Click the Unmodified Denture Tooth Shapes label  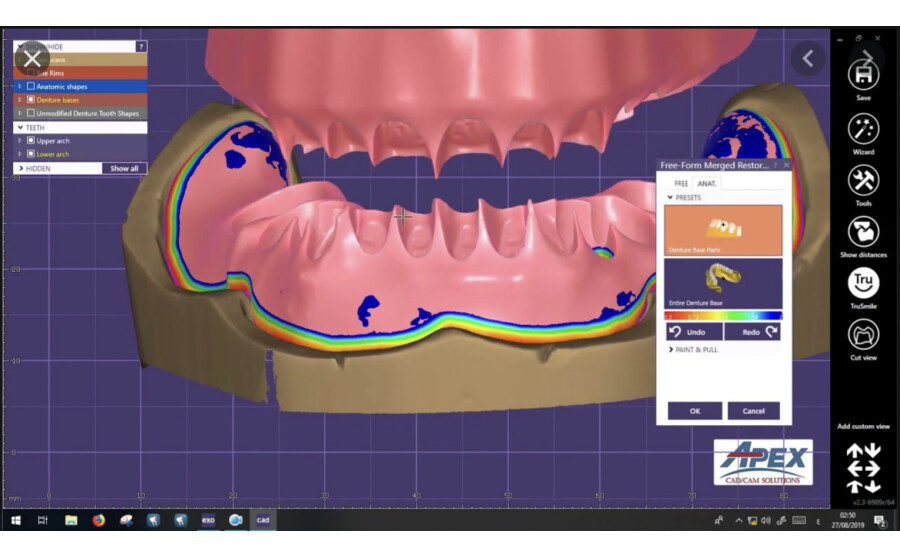point(87,113)
